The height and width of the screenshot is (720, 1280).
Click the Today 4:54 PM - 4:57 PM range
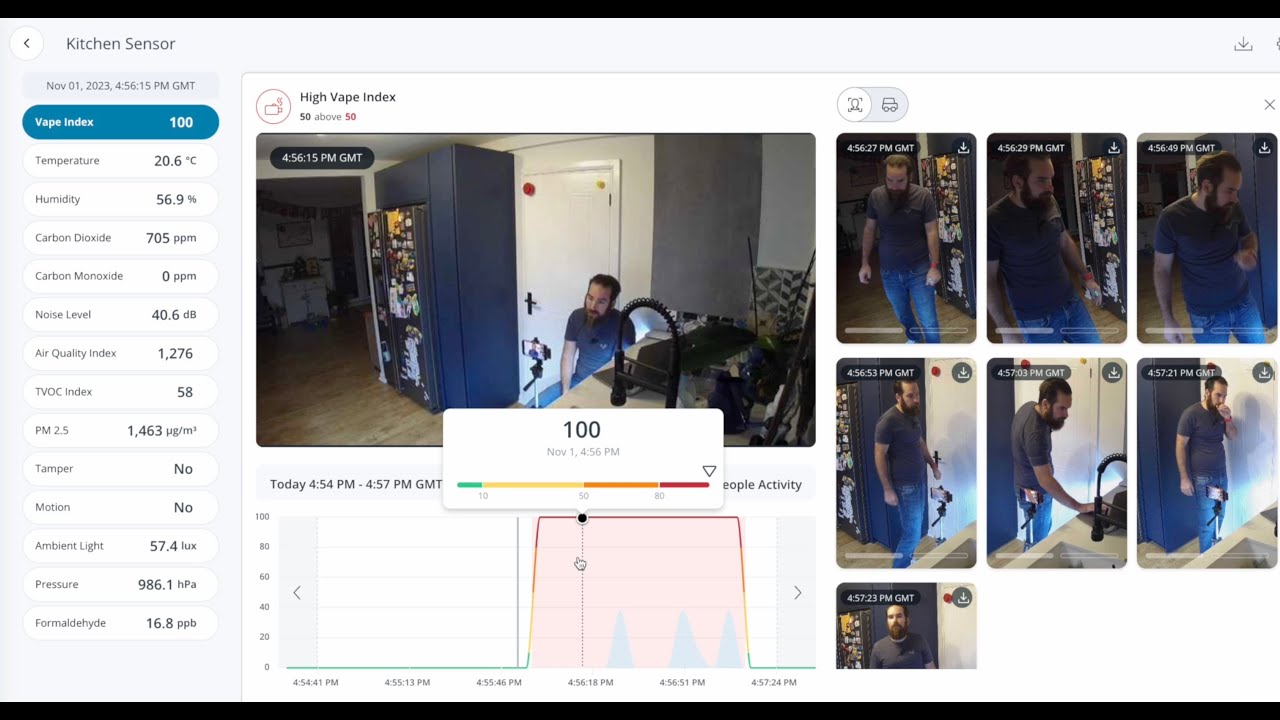(x=356, y=484)
